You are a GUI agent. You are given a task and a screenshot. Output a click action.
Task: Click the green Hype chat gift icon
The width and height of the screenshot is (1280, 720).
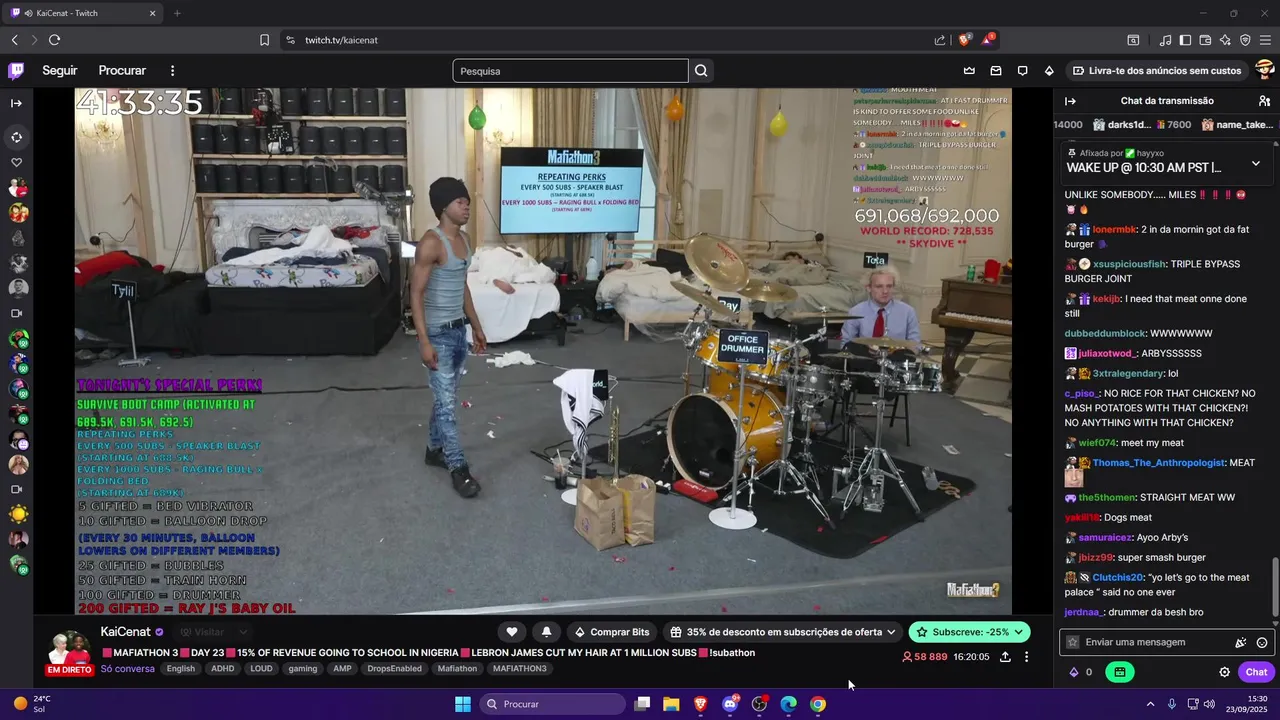tap(1120, 672)
